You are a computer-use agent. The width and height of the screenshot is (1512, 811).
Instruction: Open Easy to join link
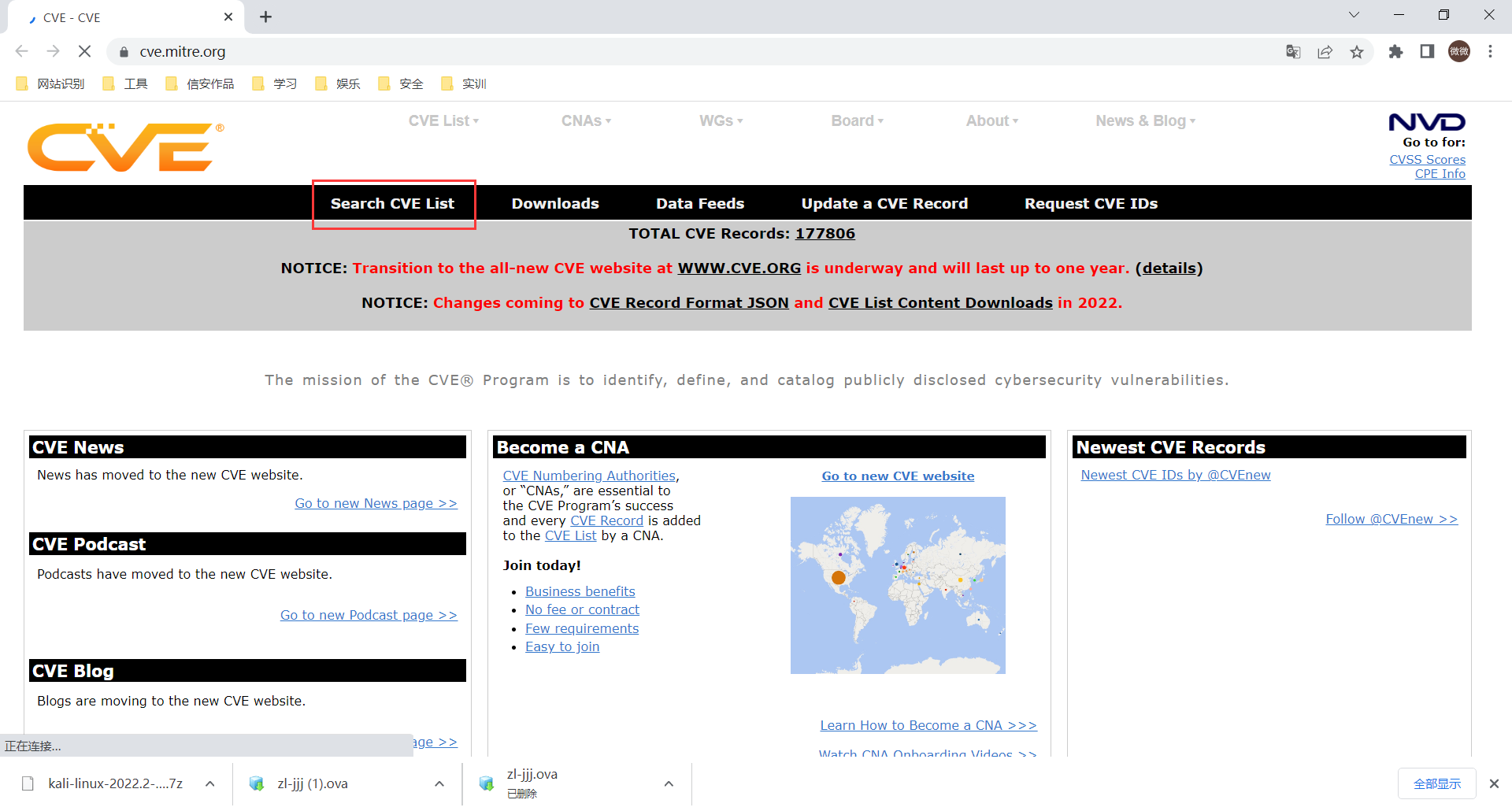pos(562,647)
